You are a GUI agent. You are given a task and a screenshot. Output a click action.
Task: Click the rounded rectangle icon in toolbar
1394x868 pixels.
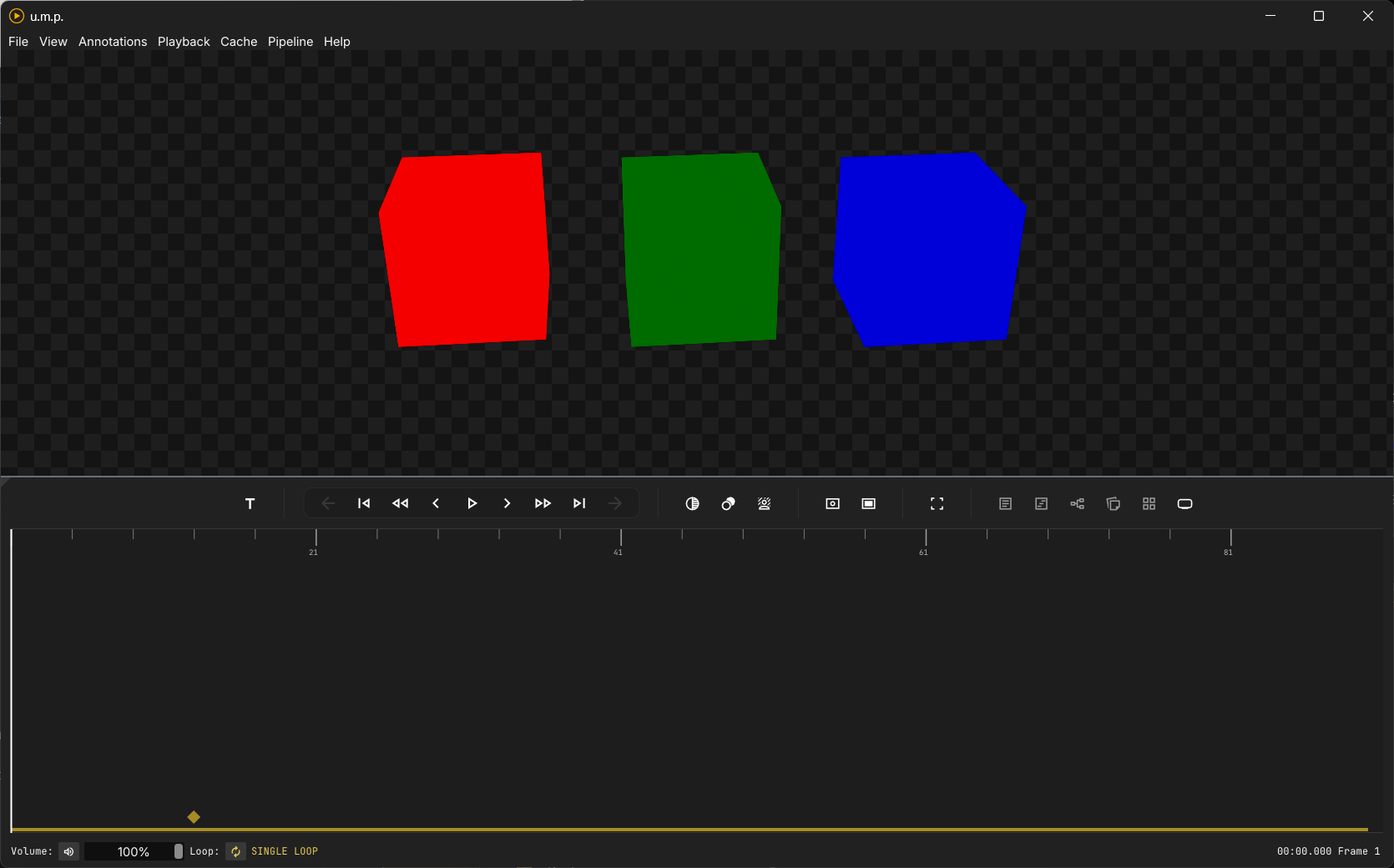(x=1184, y=503)
